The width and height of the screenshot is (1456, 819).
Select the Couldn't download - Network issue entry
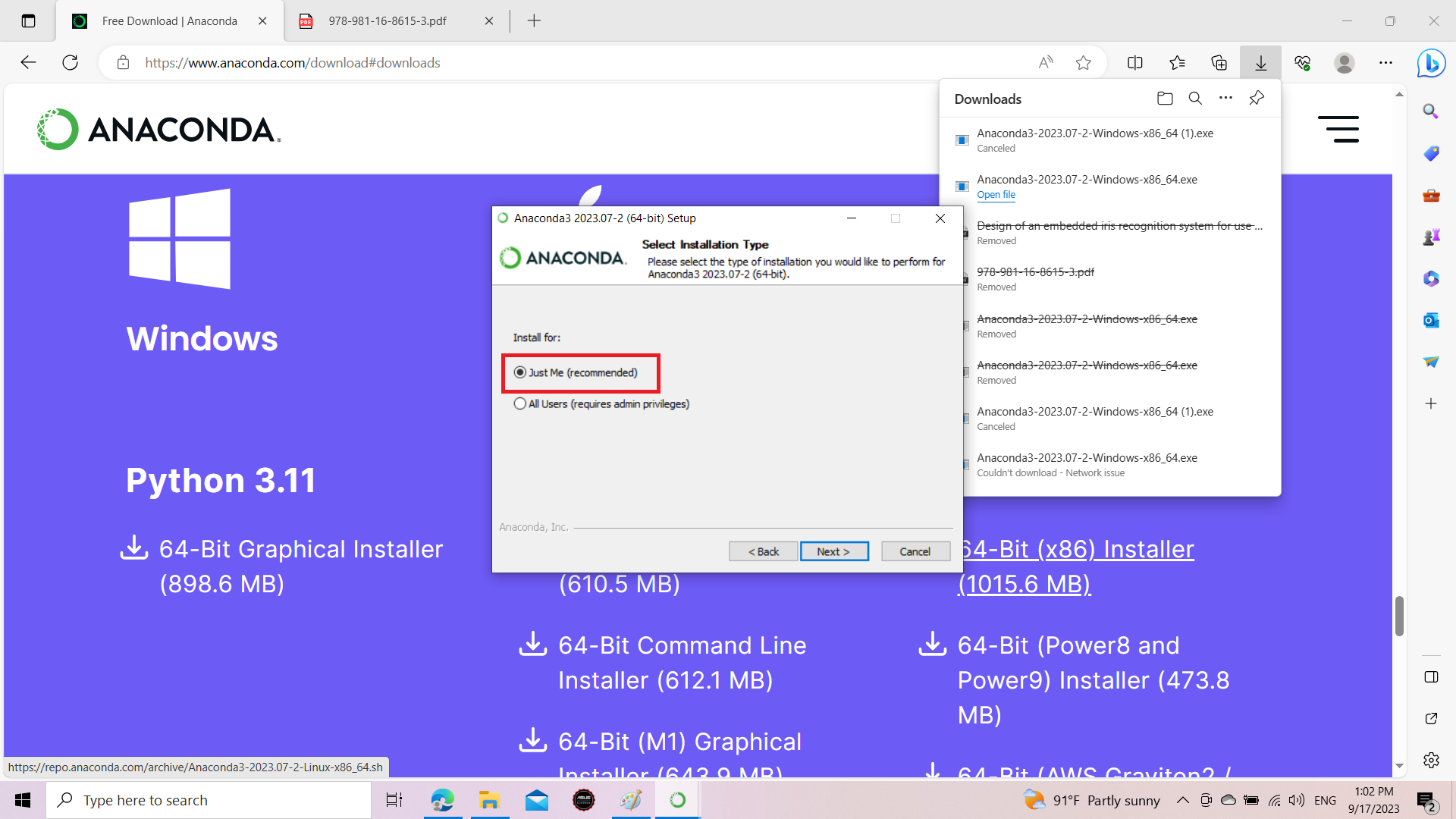point(1110,465)
